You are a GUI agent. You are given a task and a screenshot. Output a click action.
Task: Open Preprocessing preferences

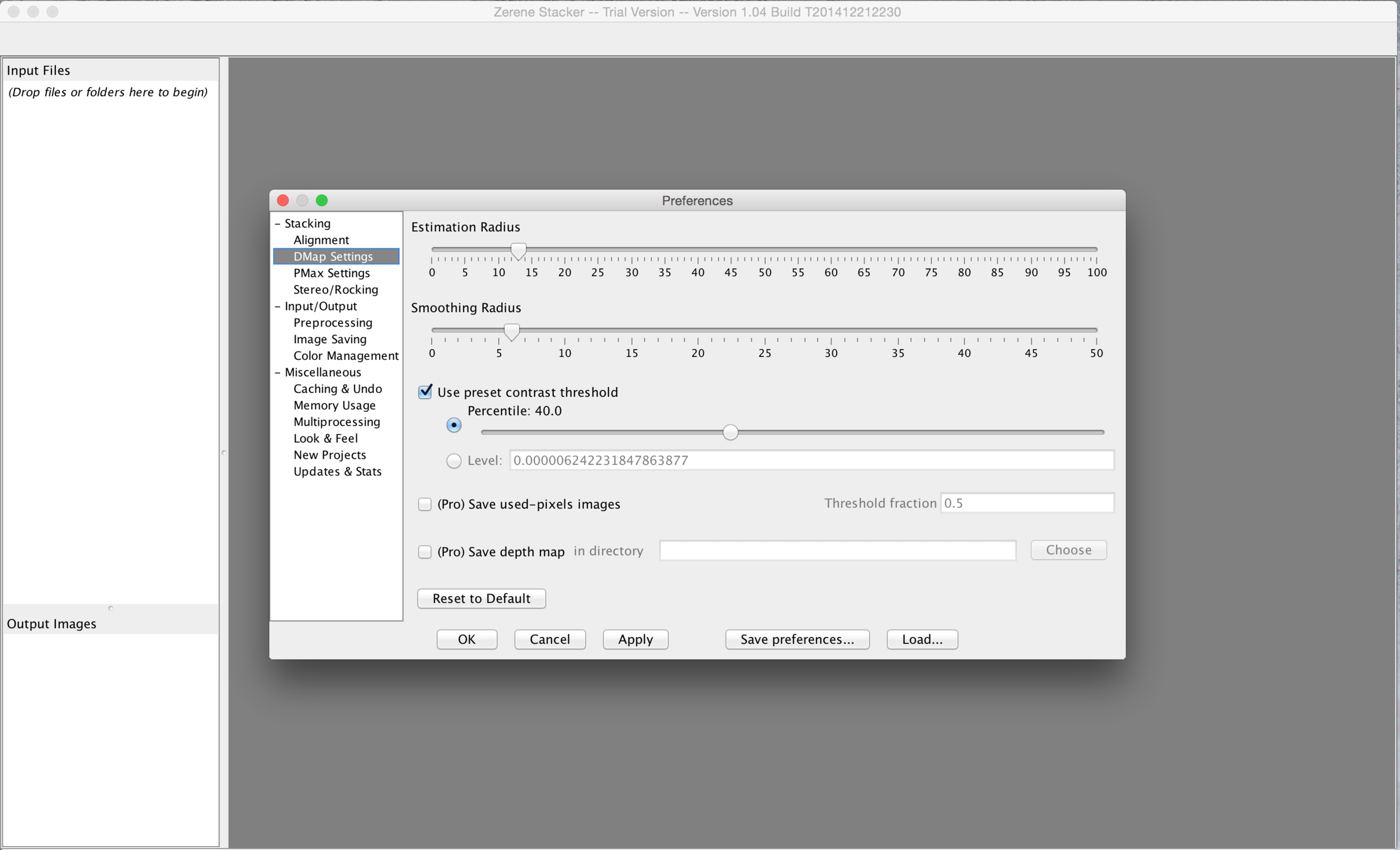coord(333,322)
